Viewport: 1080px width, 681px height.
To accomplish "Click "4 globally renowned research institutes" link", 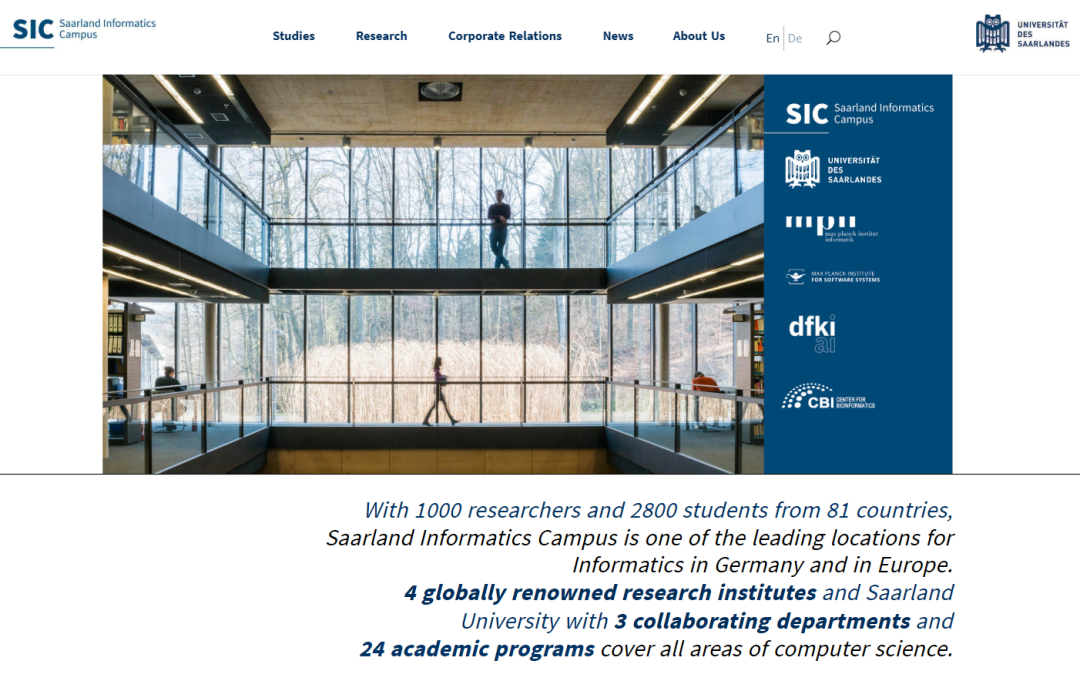I will (x=609, y=593).
